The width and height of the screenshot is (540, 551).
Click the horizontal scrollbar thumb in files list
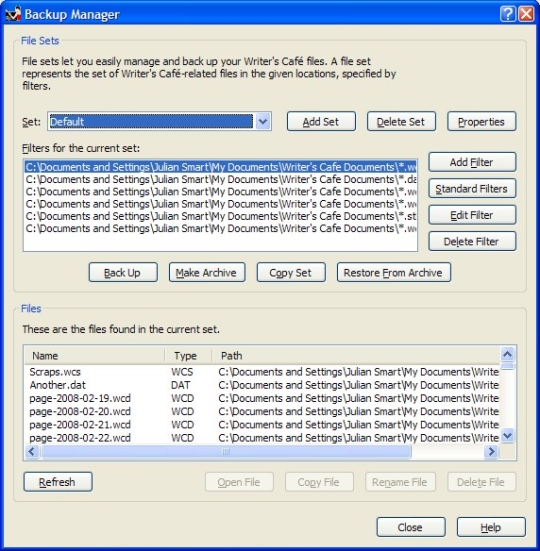pyautogui.click(x=226, y=451)
